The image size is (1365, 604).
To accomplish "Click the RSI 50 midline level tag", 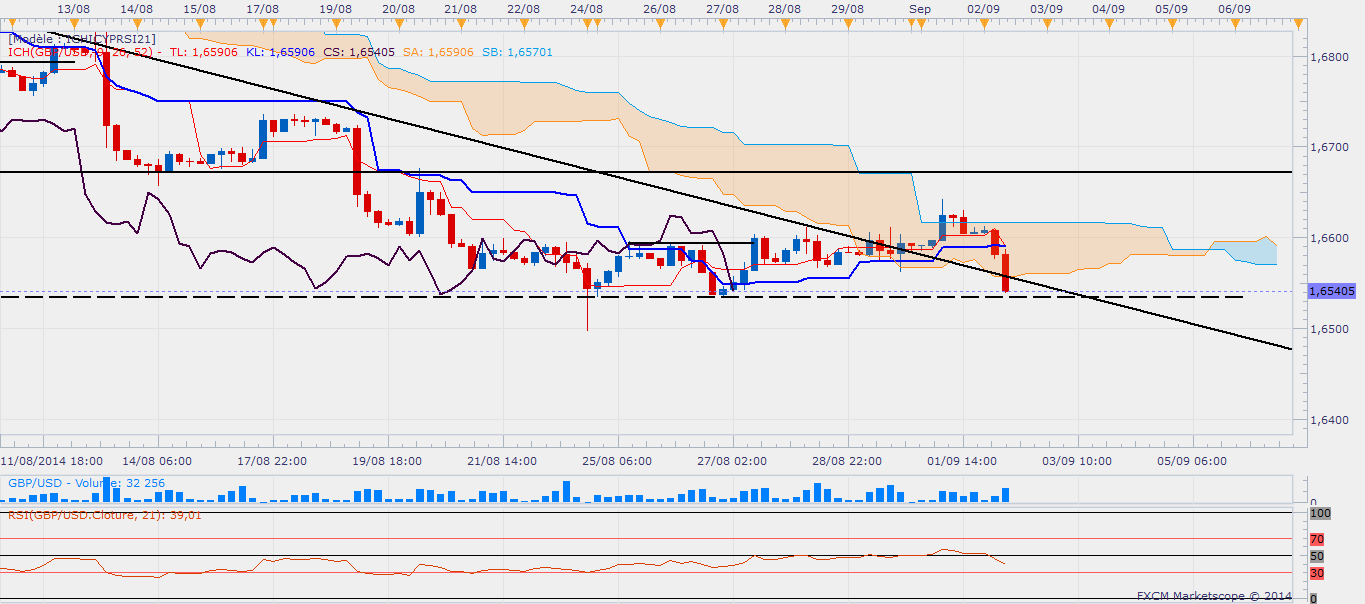I will tap(1316, 556).
